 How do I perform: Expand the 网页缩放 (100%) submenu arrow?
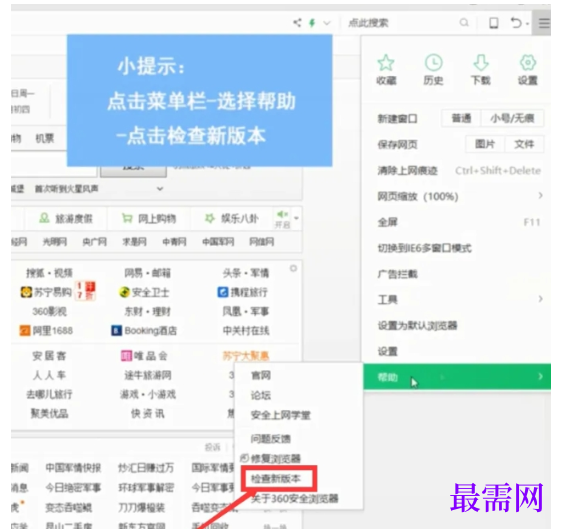(x=540, y=196)
